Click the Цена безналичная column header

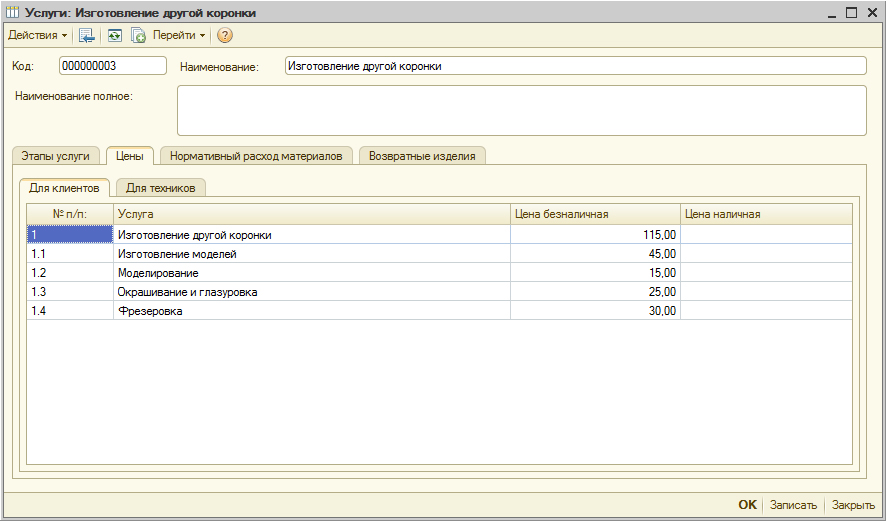(594, 214)
